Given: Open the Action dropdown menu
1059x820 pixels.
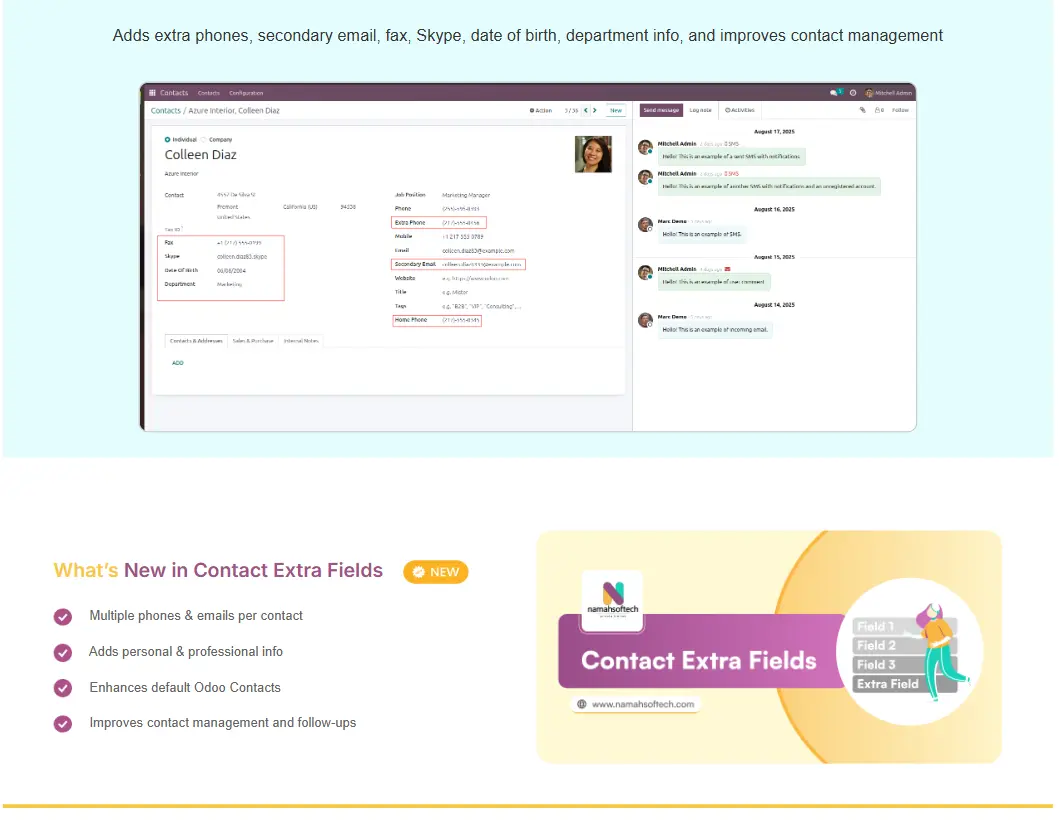Looking at the screenshot, I should pos(541,110).
